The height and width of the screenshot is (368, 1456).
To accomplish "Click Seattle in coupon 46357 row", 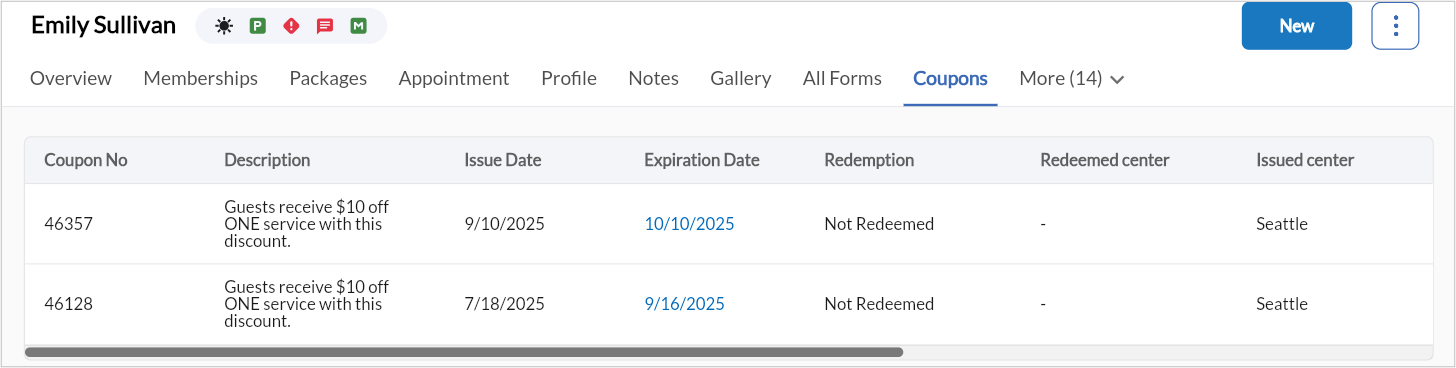I will pyautogui.click(x=1282, y=224).
